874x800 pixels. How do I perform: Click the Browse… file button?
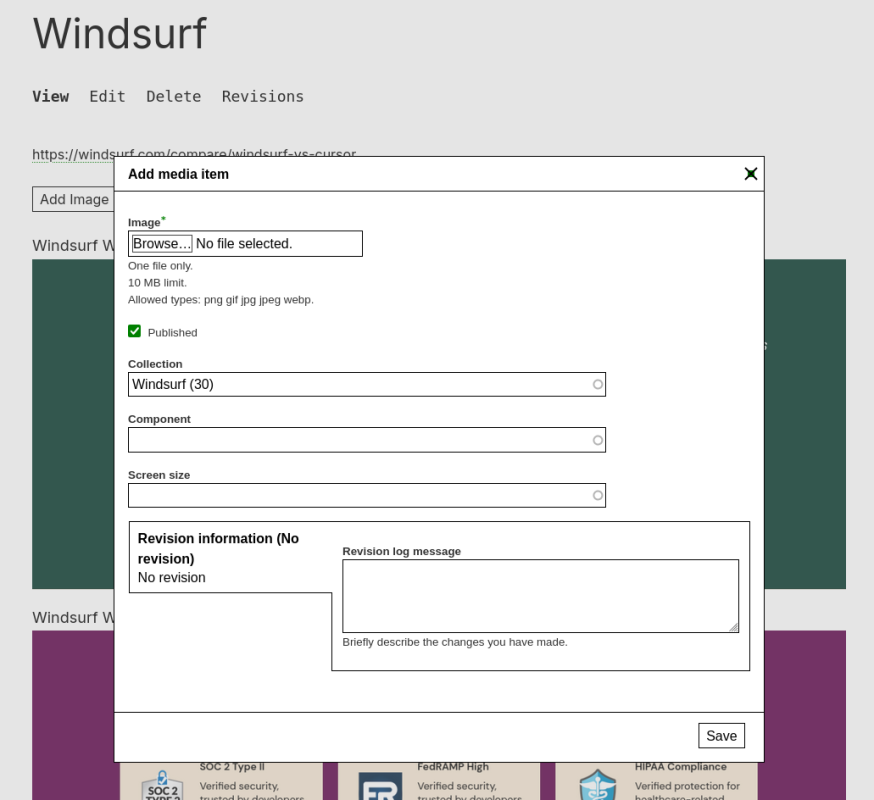[x=162, y=244]
